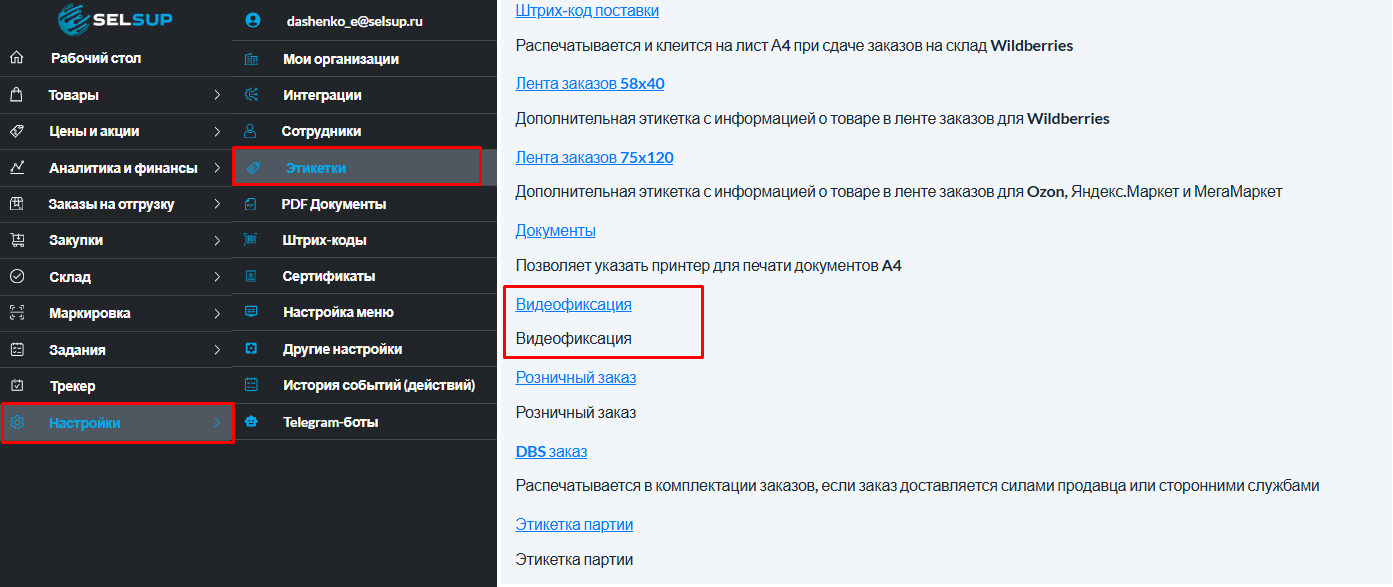
Task: Open the Этикетка партии link
Action: pyautogui.click(x=574, y=524)
